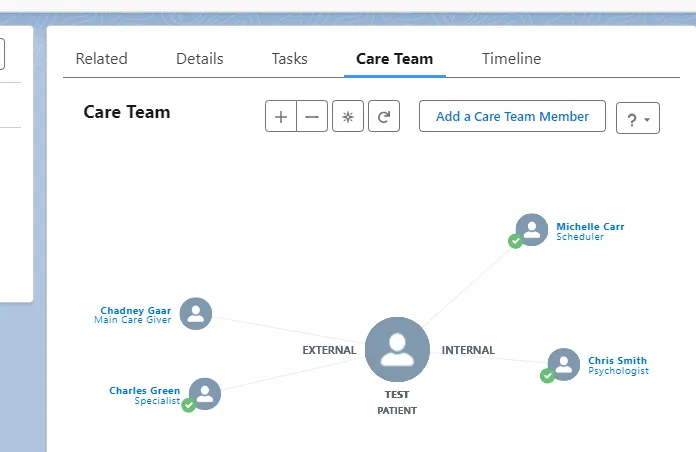Open the Tasks tab

coord(289,59)
